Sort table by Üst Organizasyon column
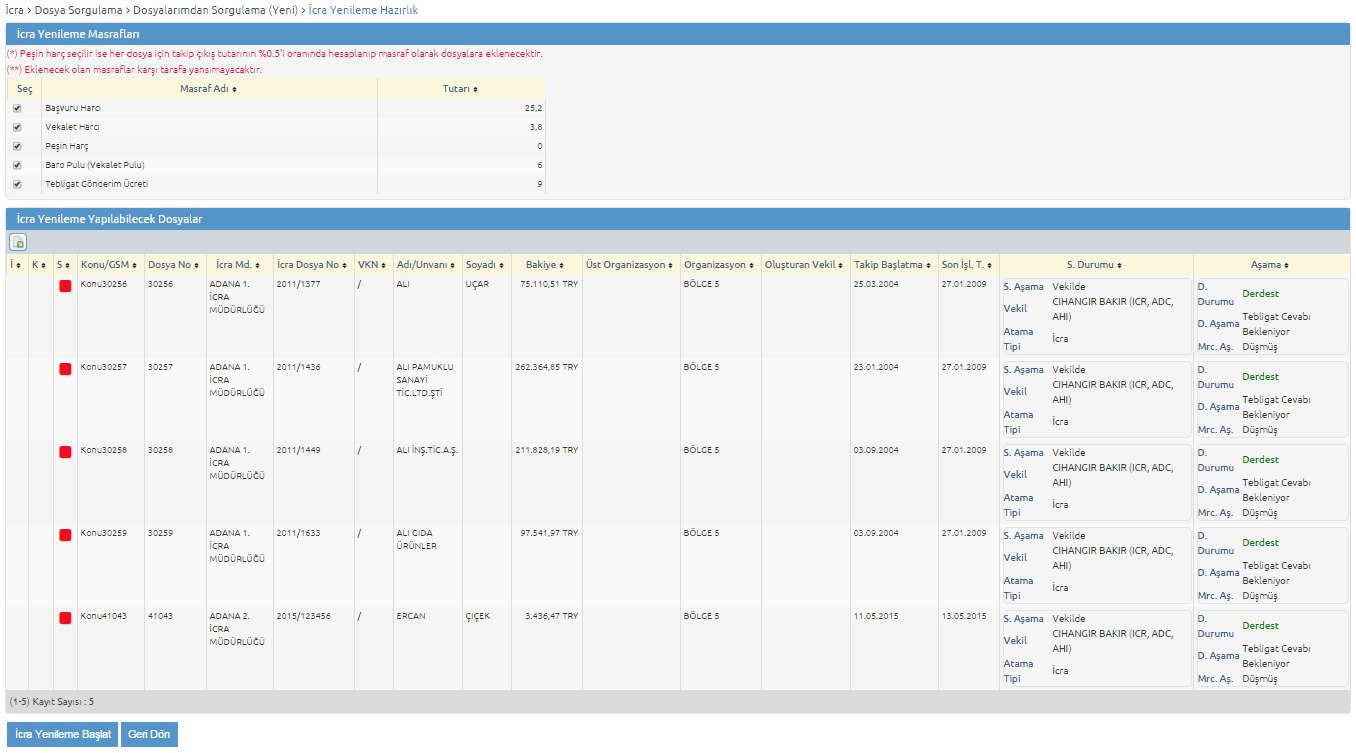This screenshot has width=1356, height=753. pos(631,265)
